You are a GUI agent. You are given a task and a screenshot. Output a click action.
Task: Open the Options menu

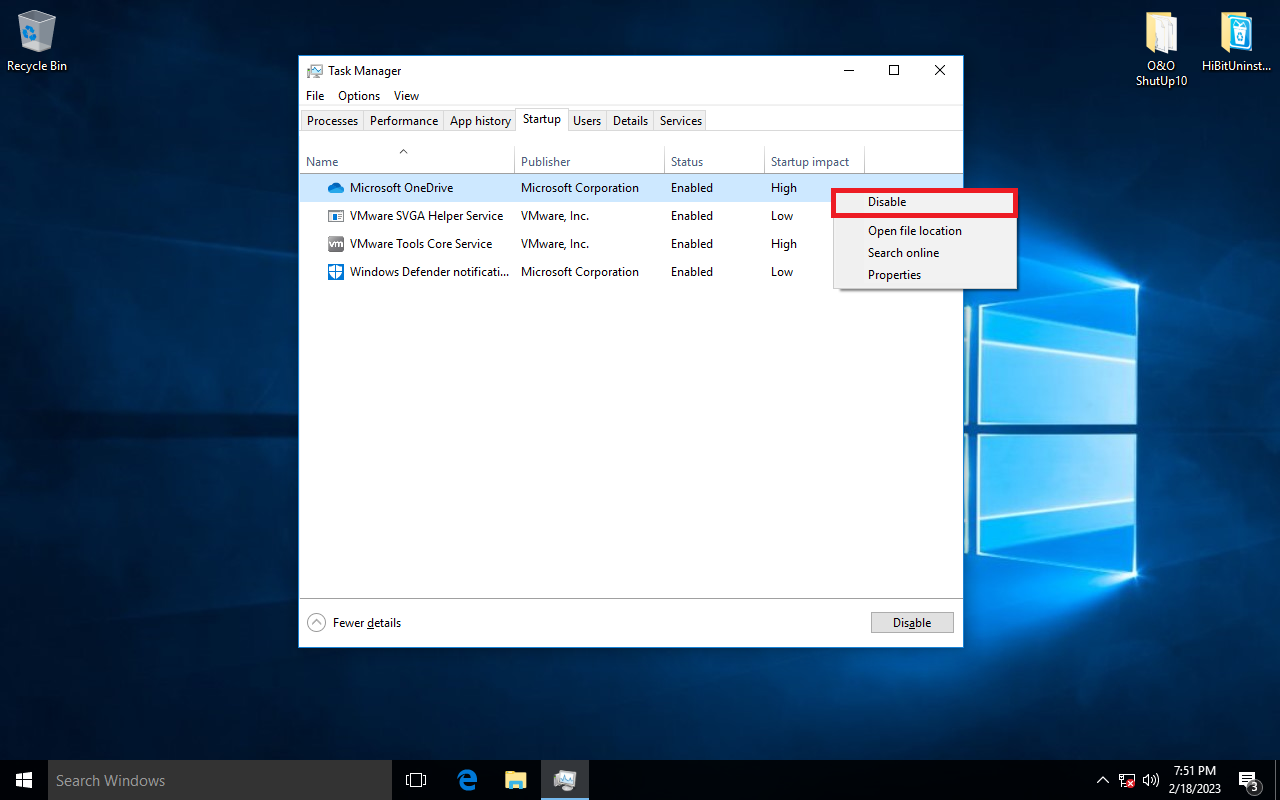point(359,96)
